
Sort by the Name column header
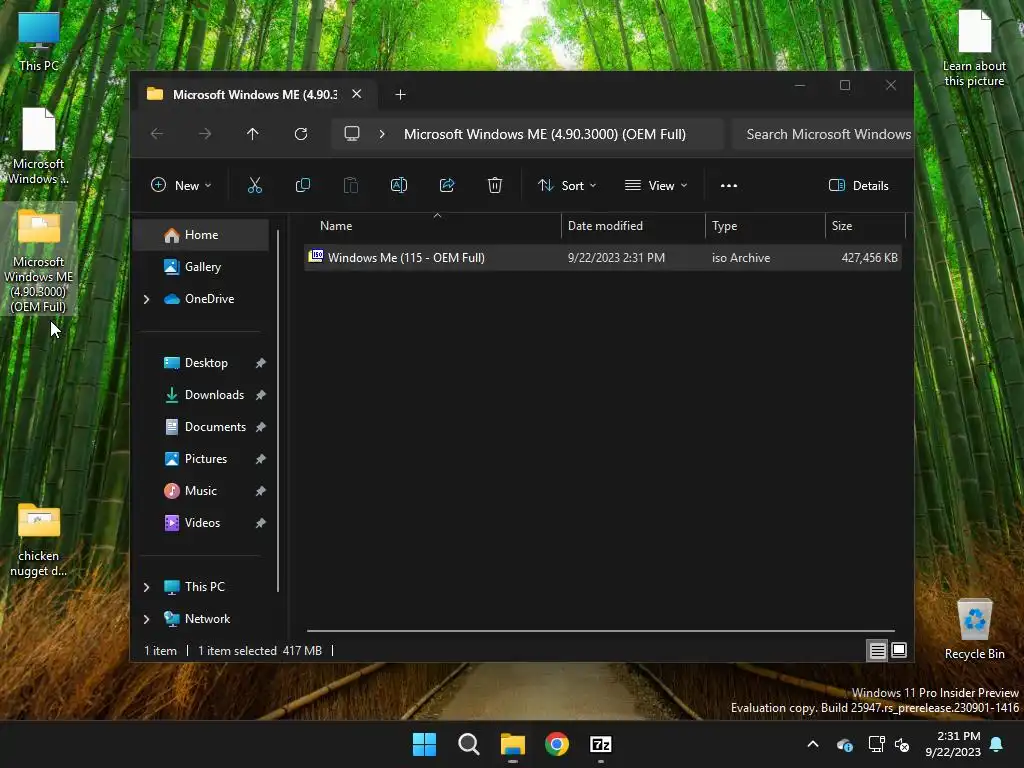[x=433, y=226]
